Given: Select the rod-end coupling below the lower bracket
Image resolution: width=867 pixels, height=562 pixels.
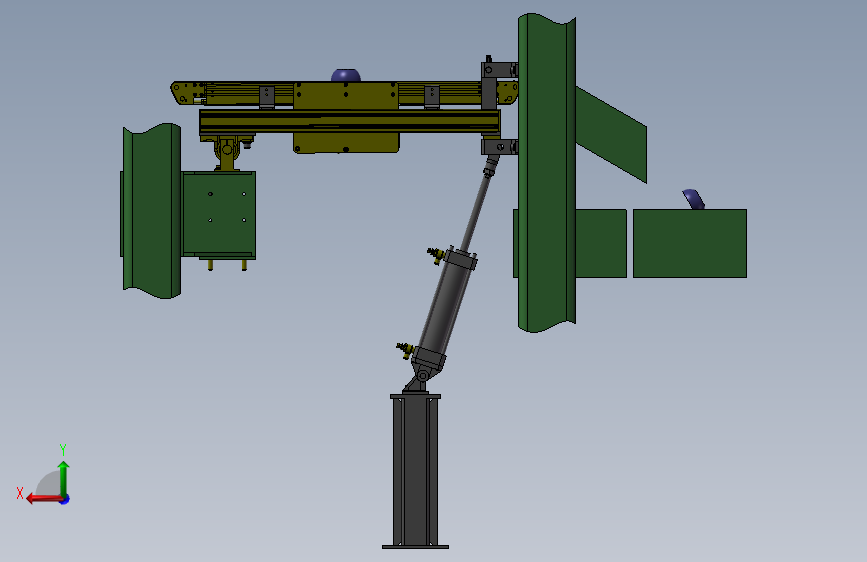Looking at the screenshot, I should (490, 166).
